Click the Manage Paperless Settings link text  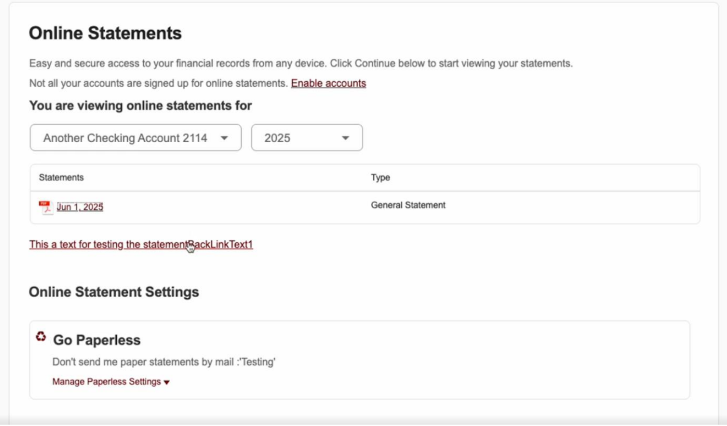click(106, 382)
